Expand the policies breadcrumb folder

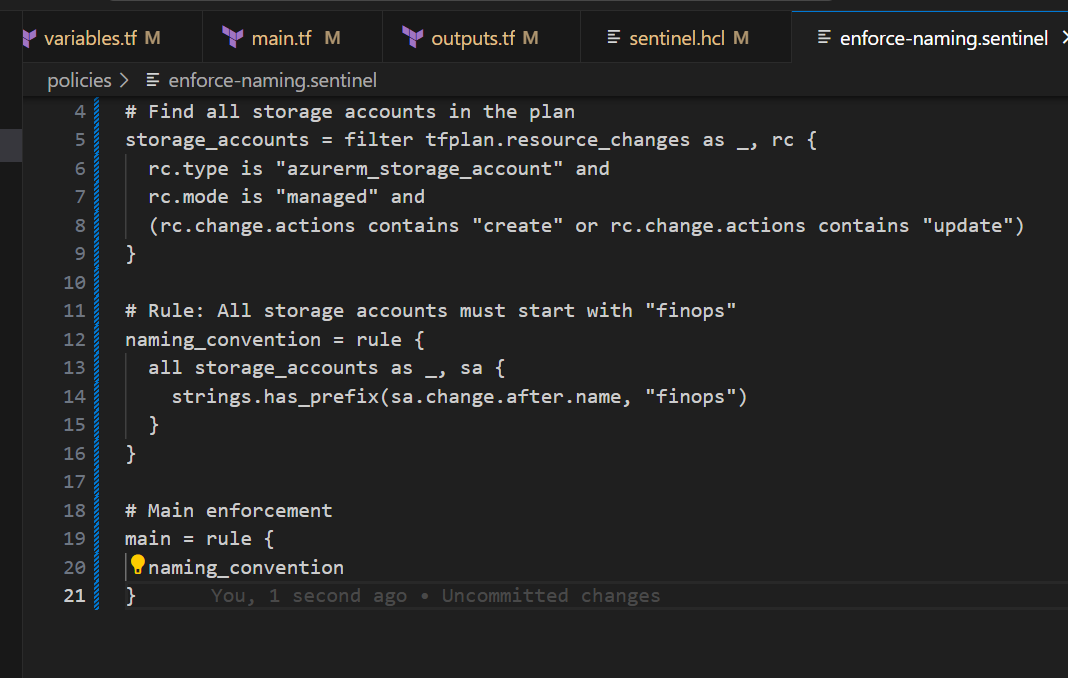(79, 80)
